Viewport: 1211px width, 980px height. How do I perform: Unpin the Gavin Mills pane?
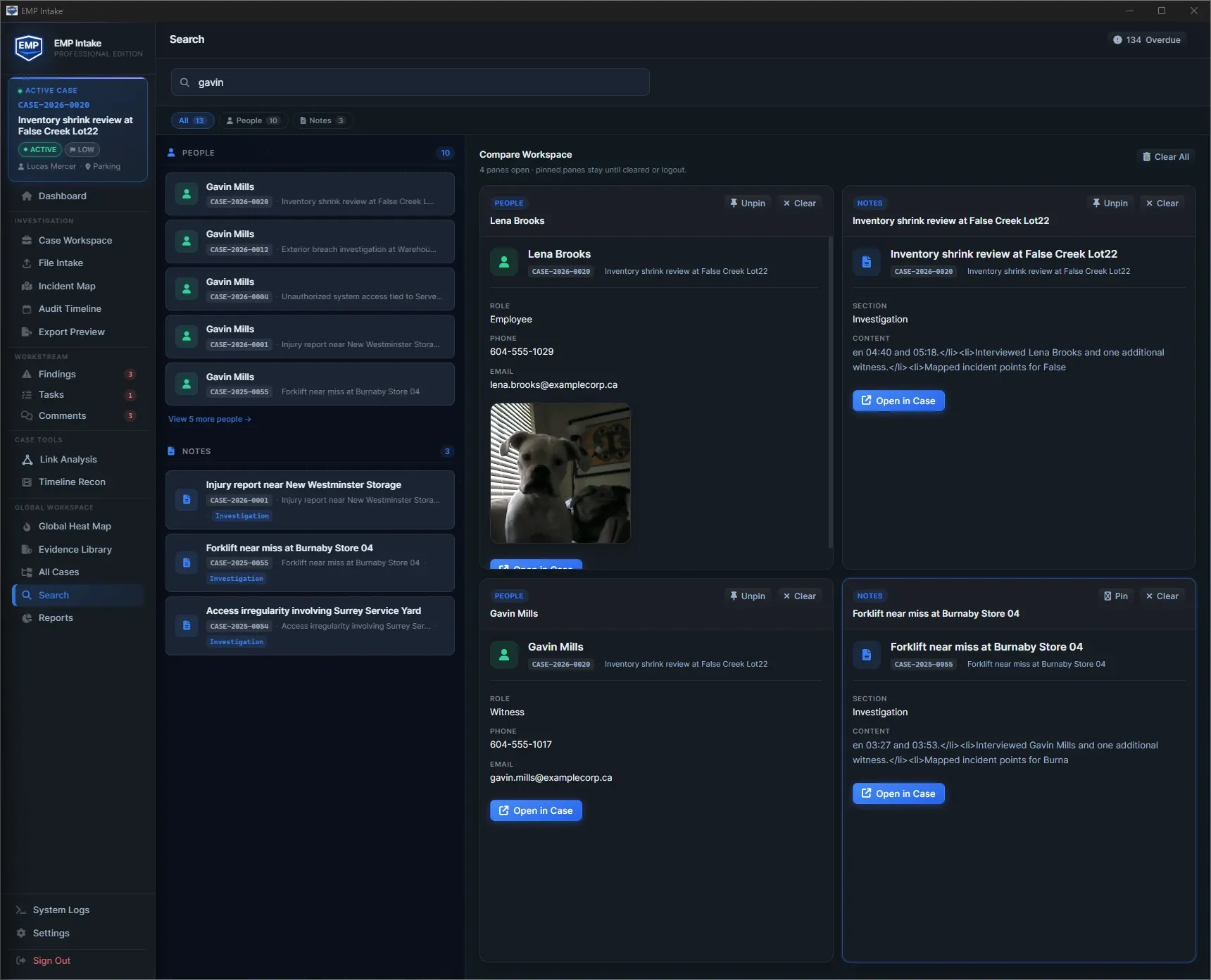tap(748, 596)
